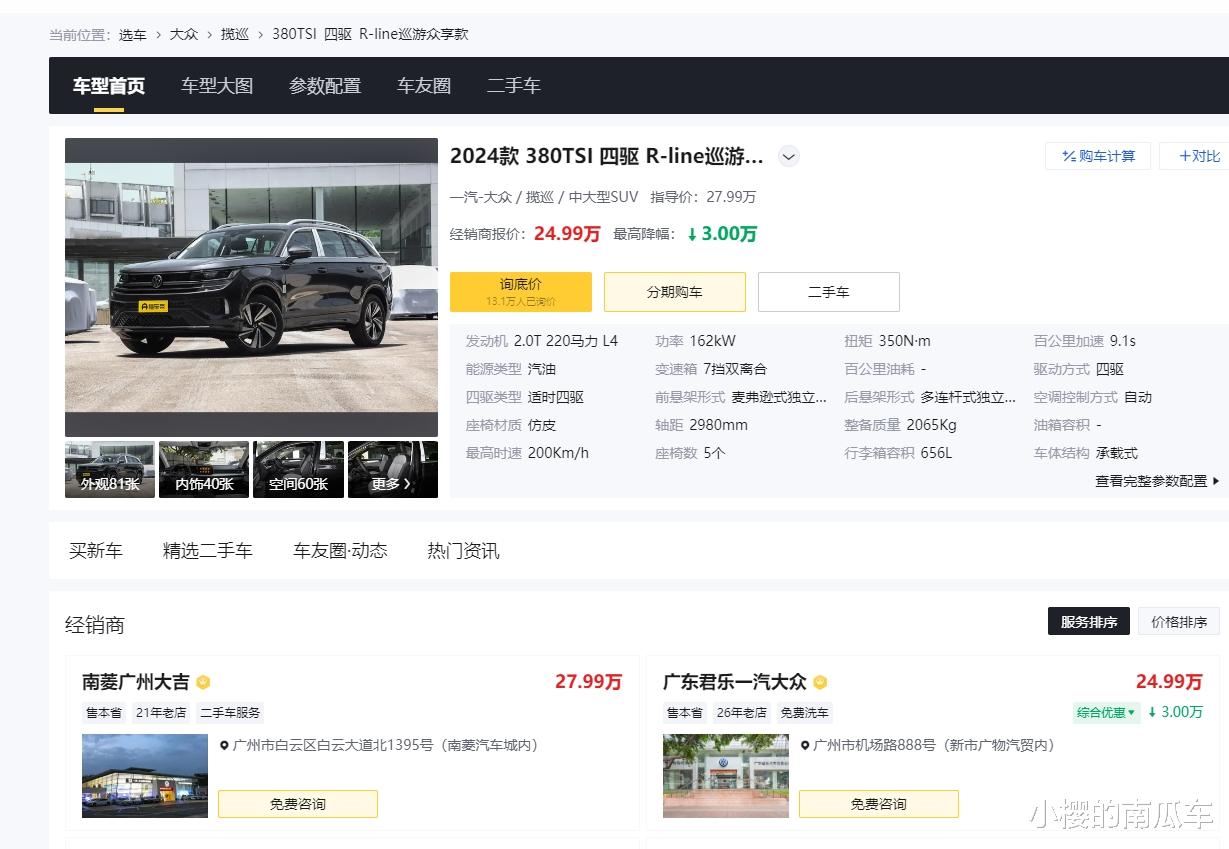Open 更多 photos thumbnail
The width and height of the screenshot is (1229, 849).
click(x=393, y=469)
